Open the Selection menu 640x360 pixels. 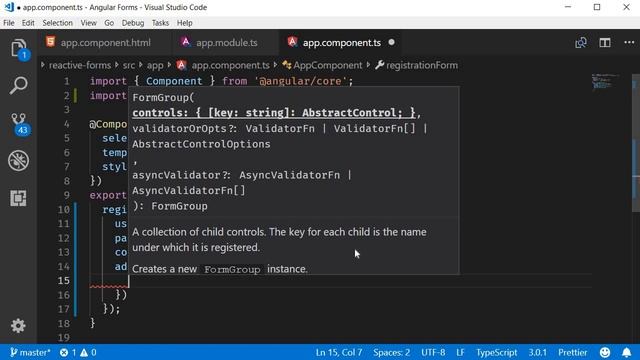tap(57, 23)
